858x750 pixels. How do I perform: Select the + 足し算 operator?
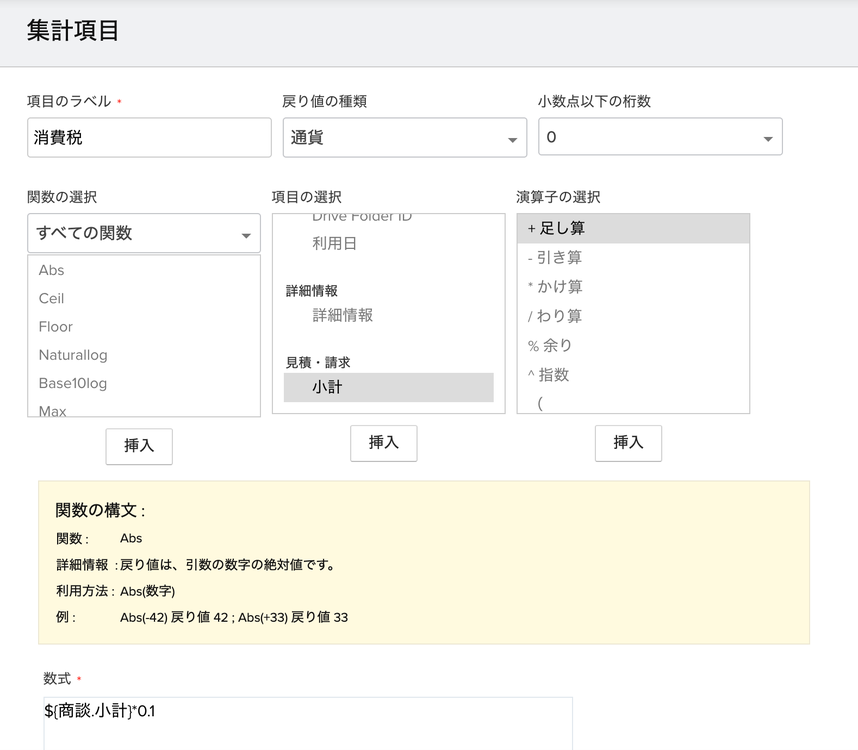coord(633,228)
